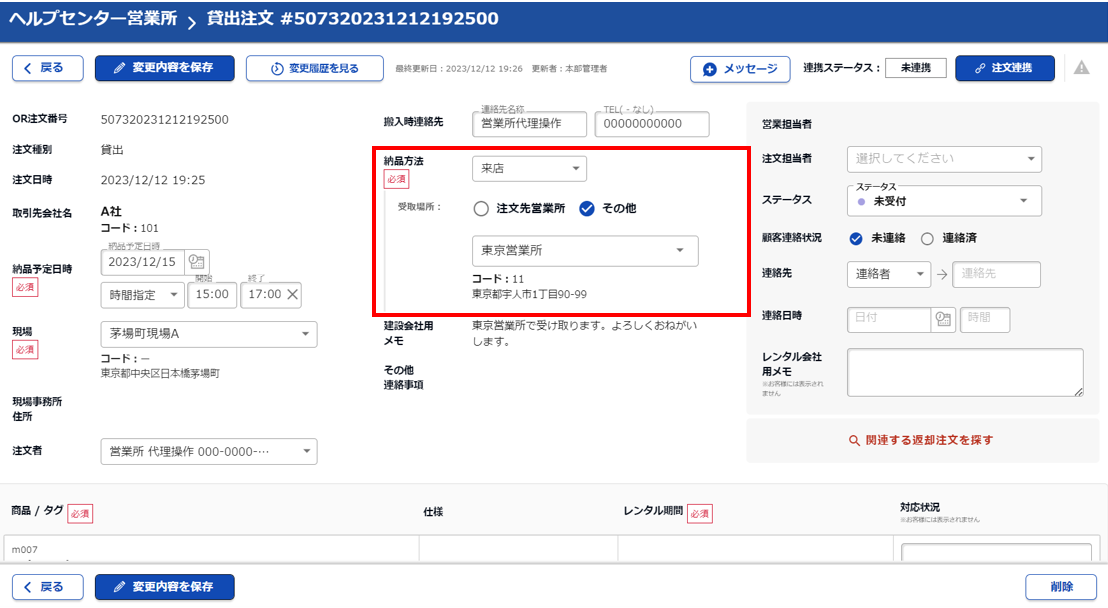Open 納品方法 来店 dropdown

click(x=529, y=169)
